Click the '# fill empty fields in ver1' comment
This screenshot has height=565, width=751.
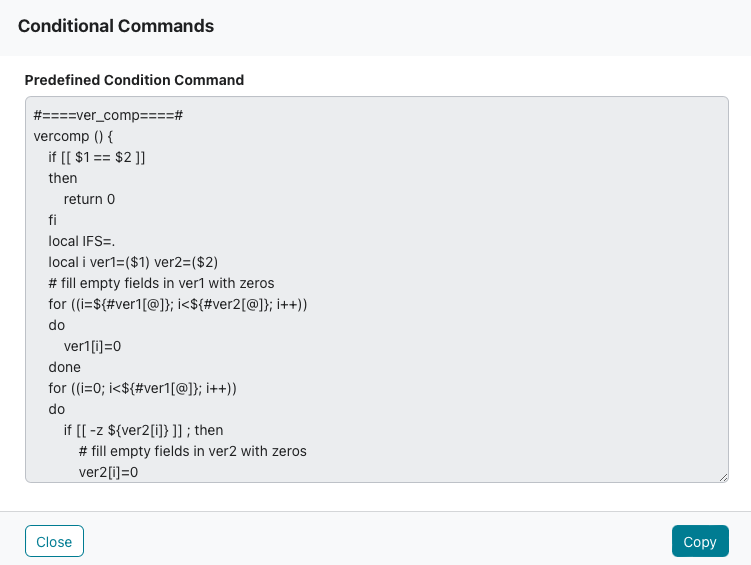point(161,283)
